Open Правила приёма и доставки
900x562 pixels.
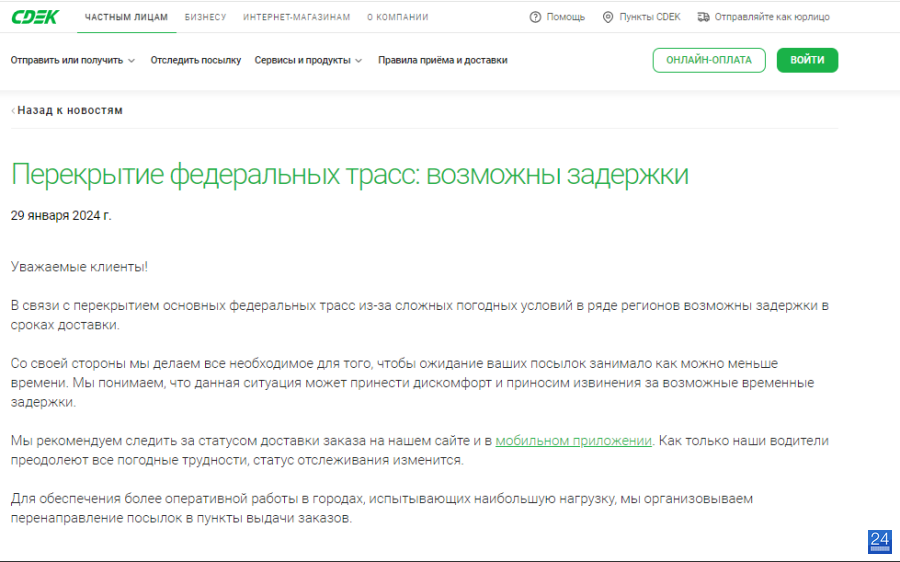443,60
